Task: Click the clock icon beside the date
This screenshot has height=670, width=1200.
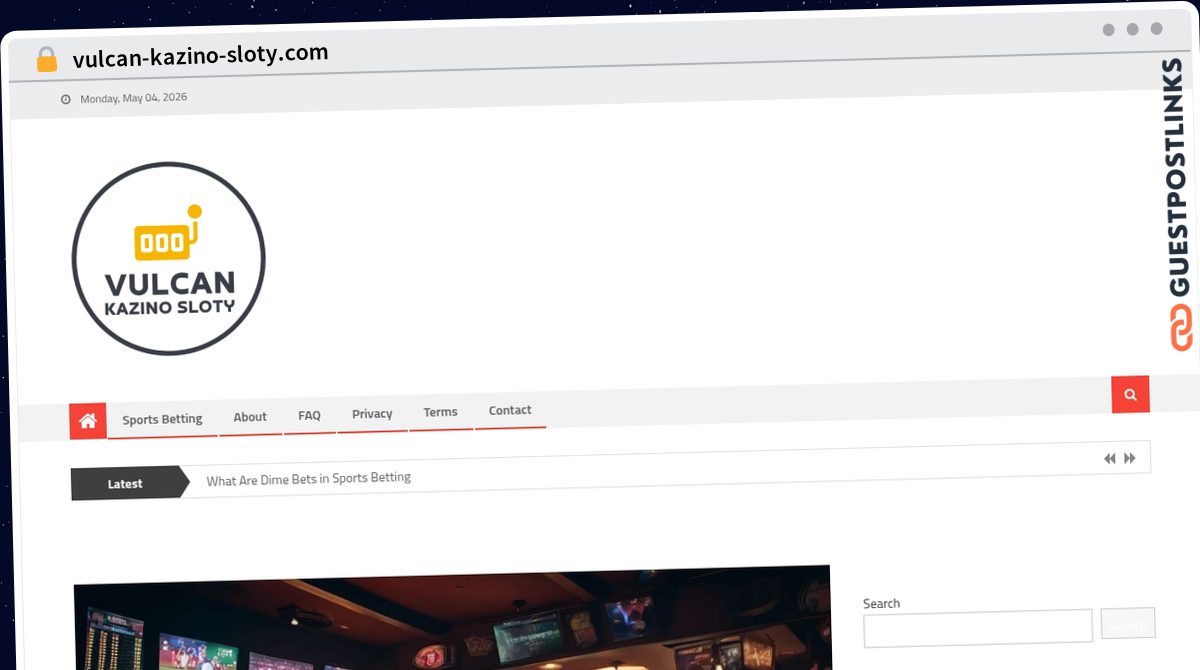Action: [66, 99]
